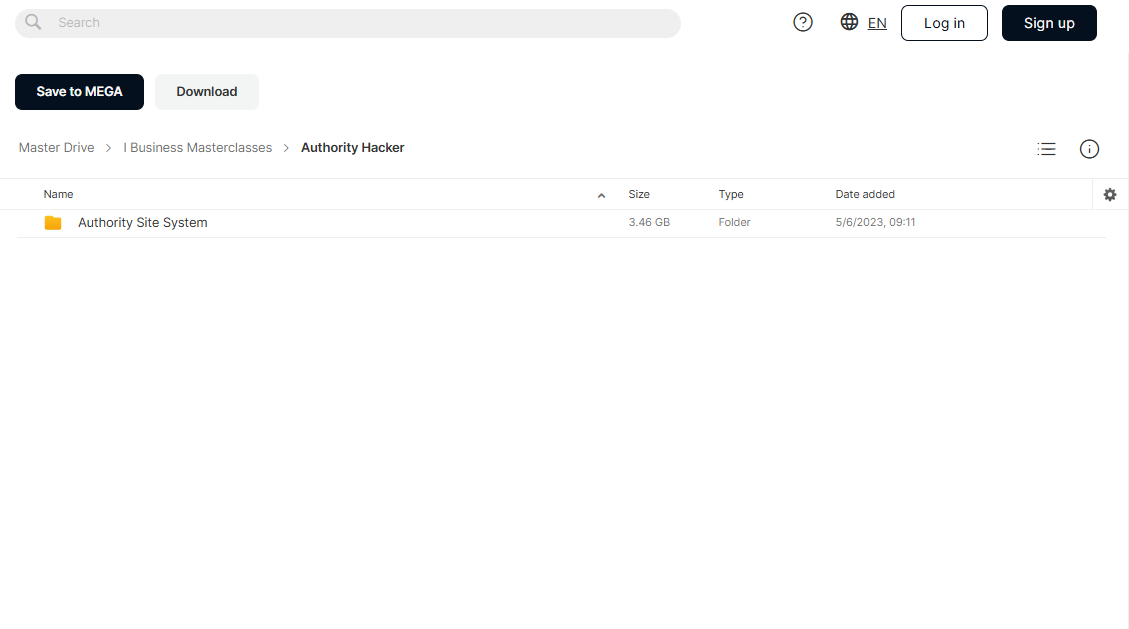The image size is (1129, 629).
Task: Sort by Date added column header
Action: (865, 194)
